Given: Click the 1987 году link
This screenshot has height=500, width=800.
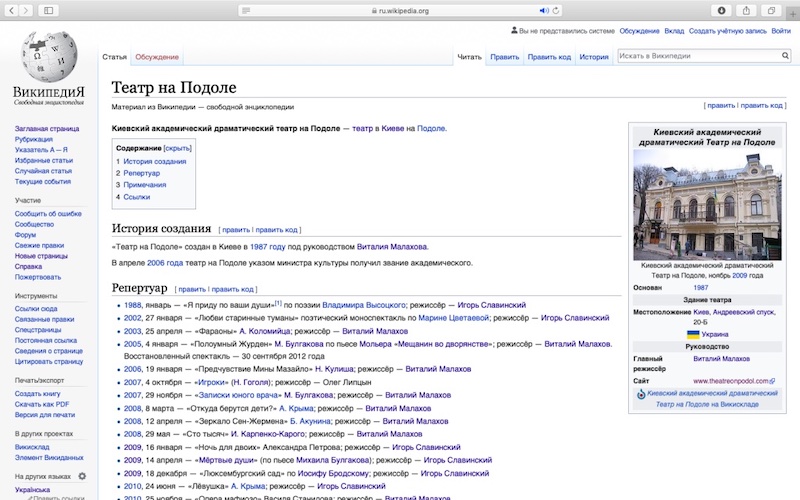Looking at the screenshot, I should (x=267, y=247).
